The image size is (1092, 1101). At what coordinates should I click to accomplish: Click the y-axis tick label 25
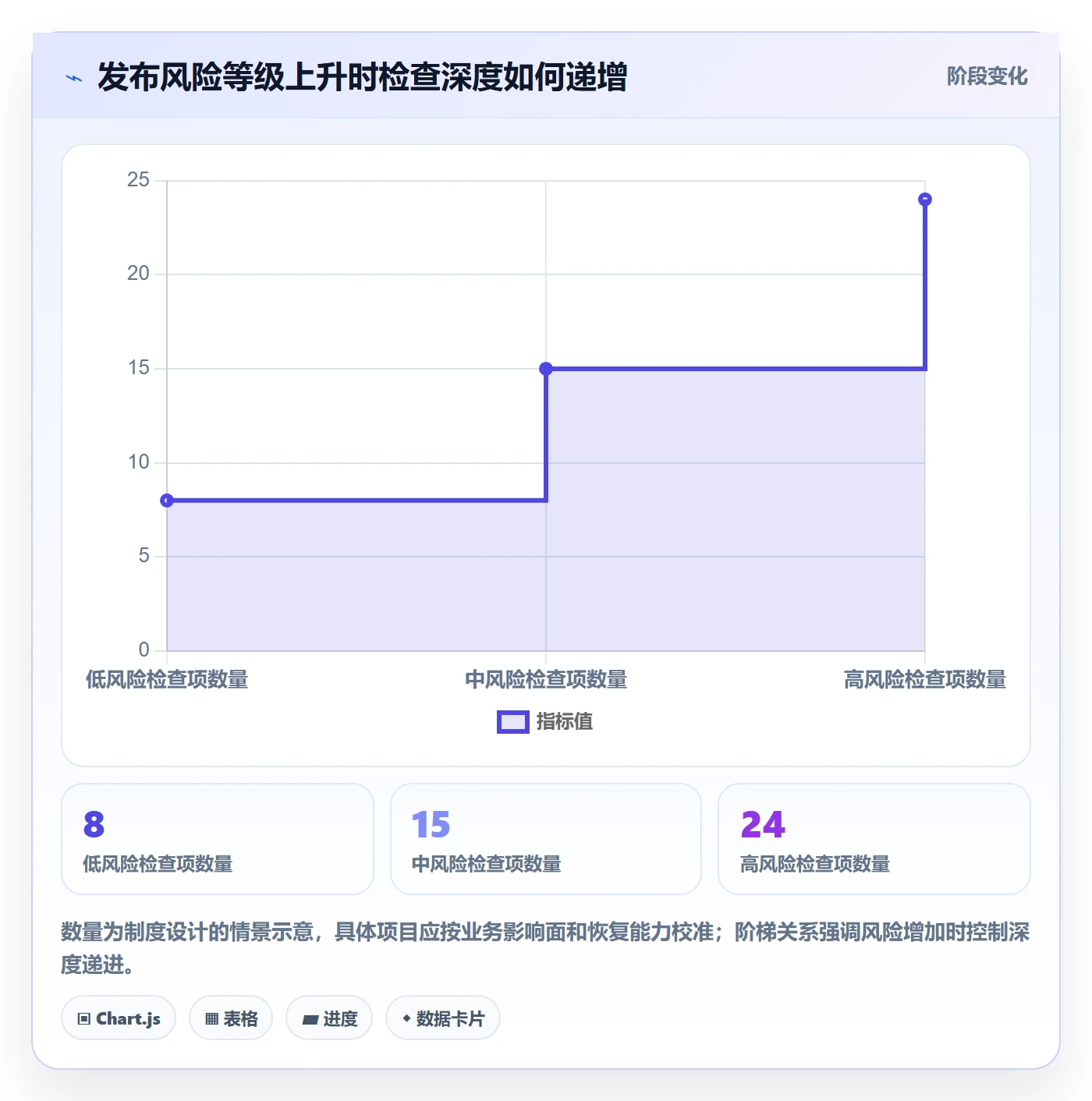[138, 180]
